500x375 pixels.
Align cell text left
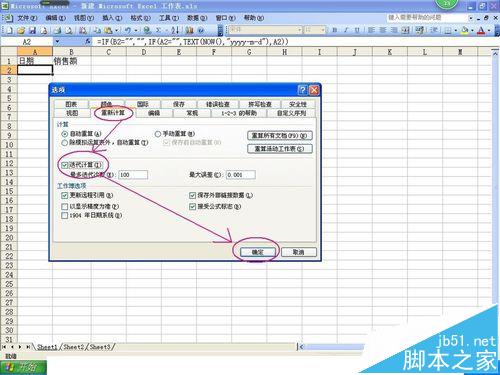pyautogui.click(x=371, y=30)
